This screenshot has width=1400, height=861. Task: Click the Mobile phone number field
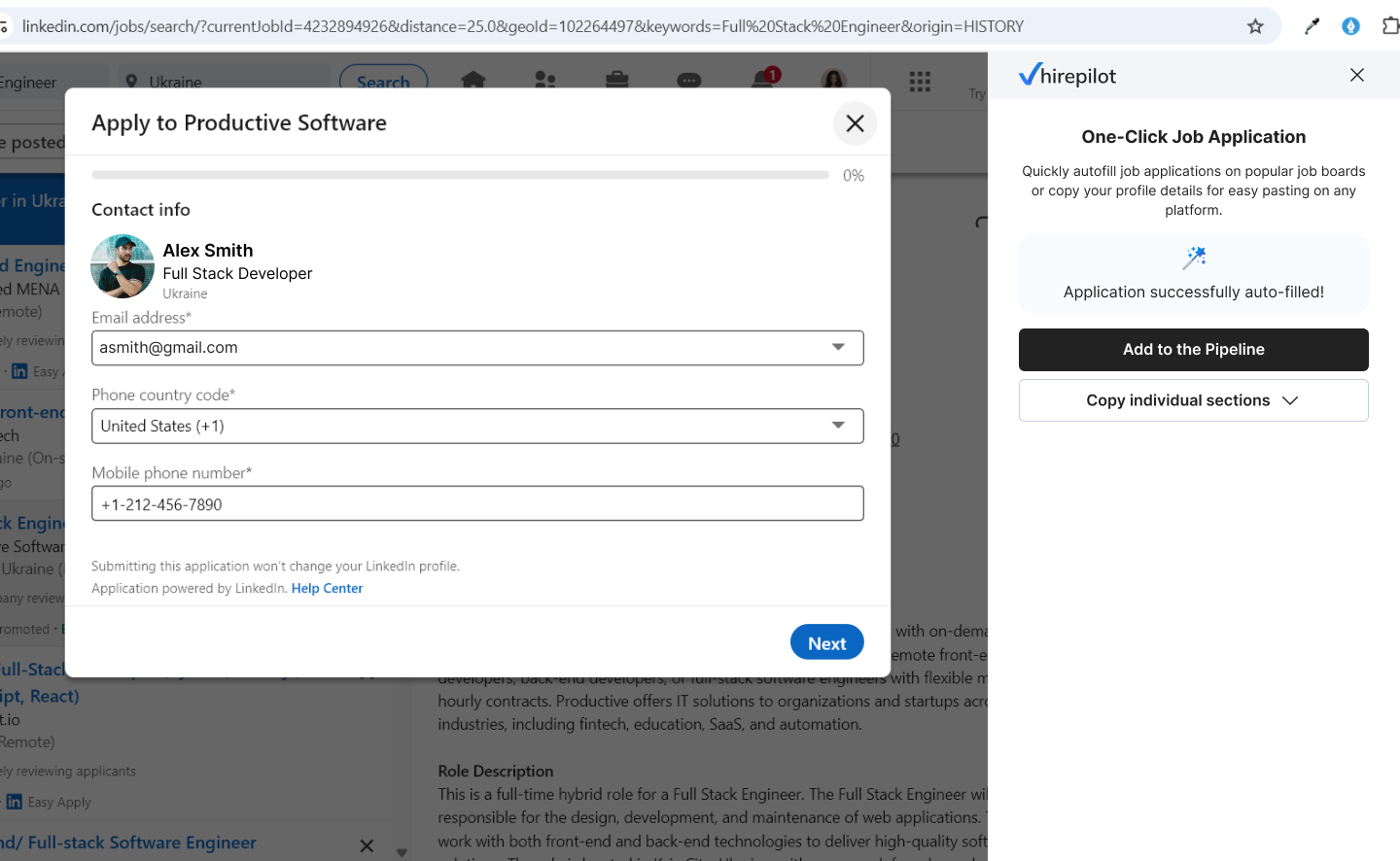click(477, 504)
